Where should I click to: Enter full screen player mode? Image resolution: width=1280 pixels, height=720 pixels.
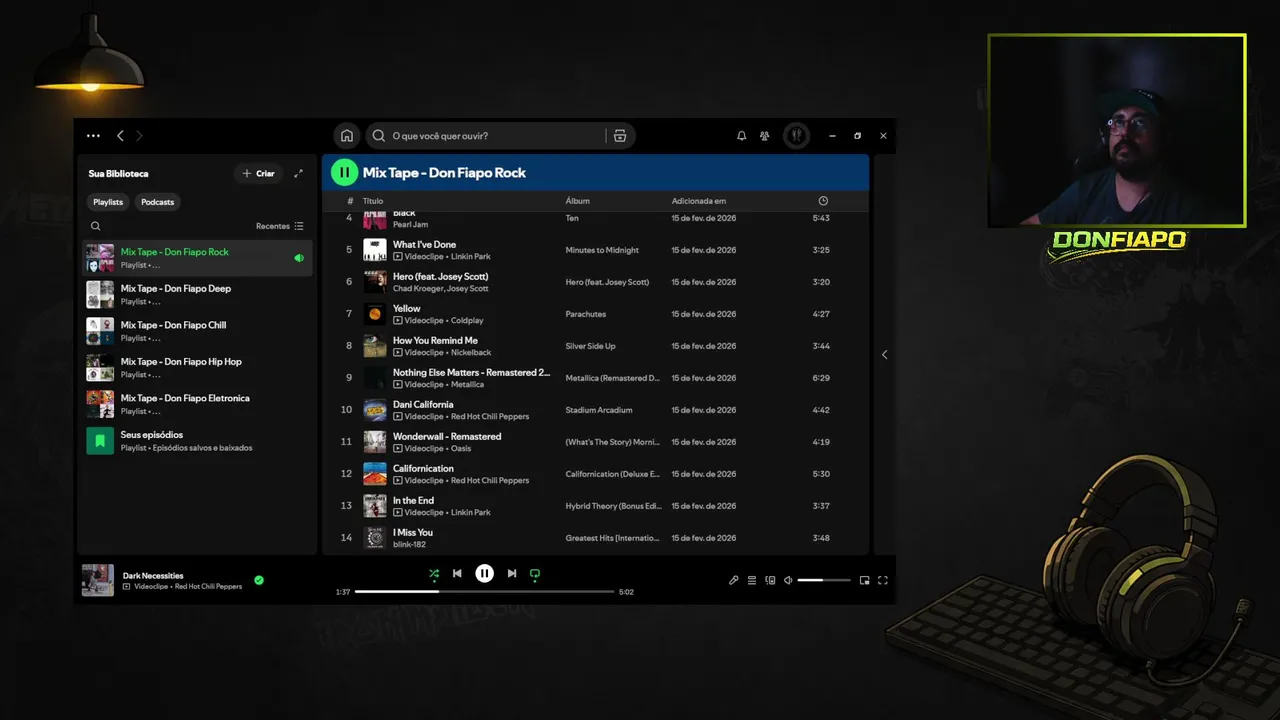(x=882, y=580)
